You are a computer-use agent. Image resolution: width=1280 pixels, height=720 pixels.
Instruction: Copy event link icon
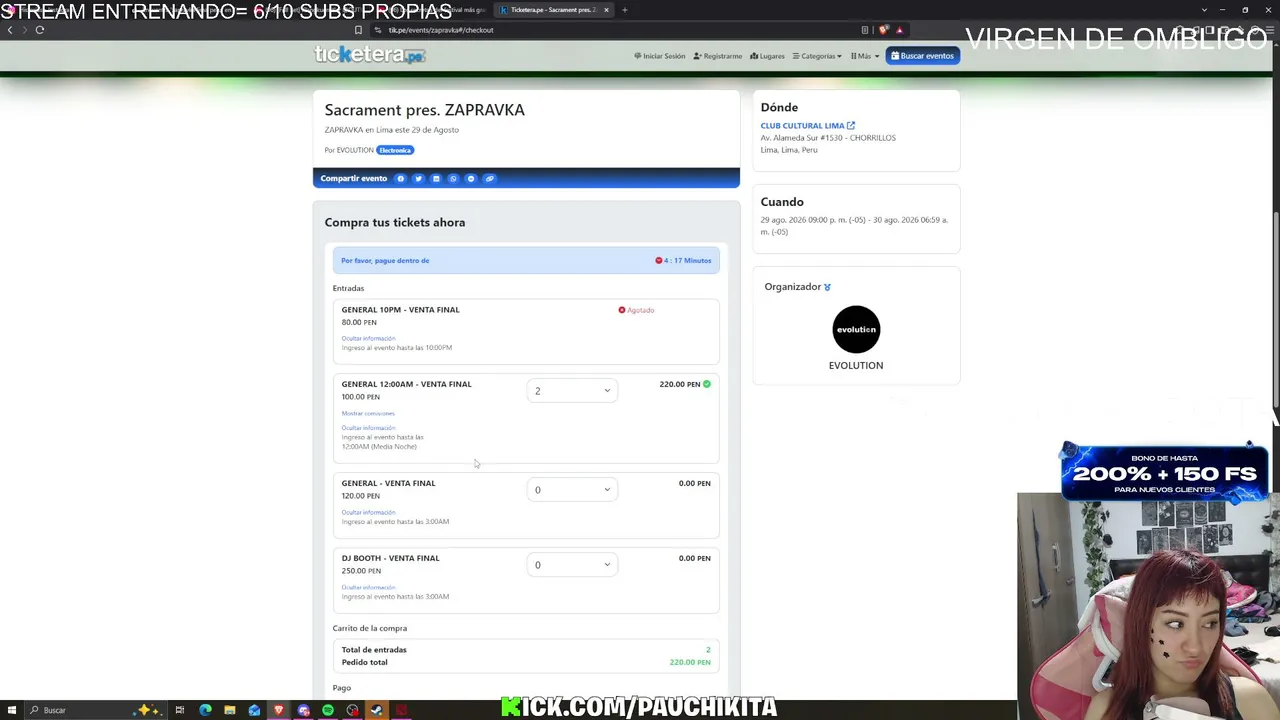point(489,179)
